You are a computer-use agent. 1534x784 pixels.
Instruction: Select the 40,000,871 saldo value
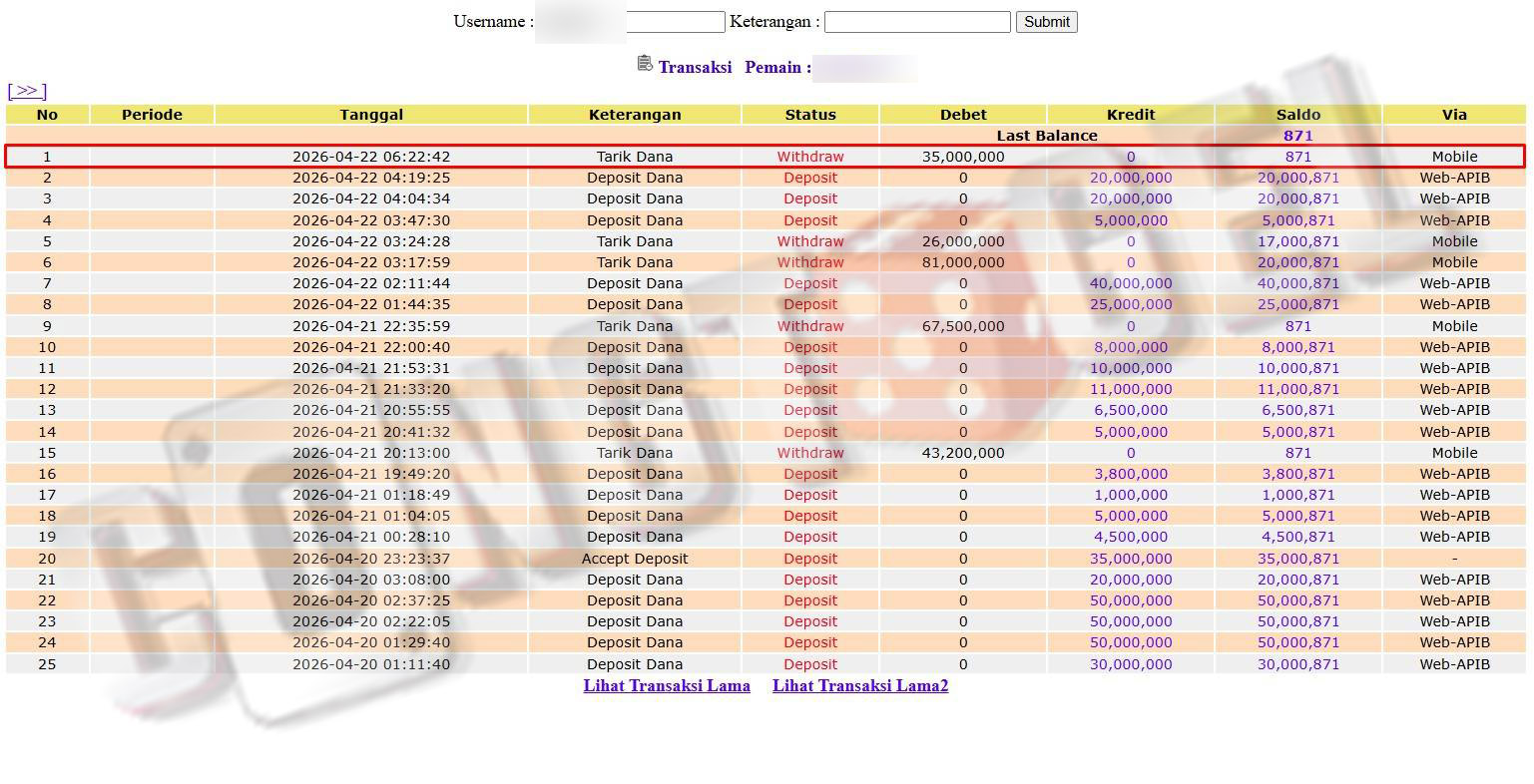point(1298,283)
